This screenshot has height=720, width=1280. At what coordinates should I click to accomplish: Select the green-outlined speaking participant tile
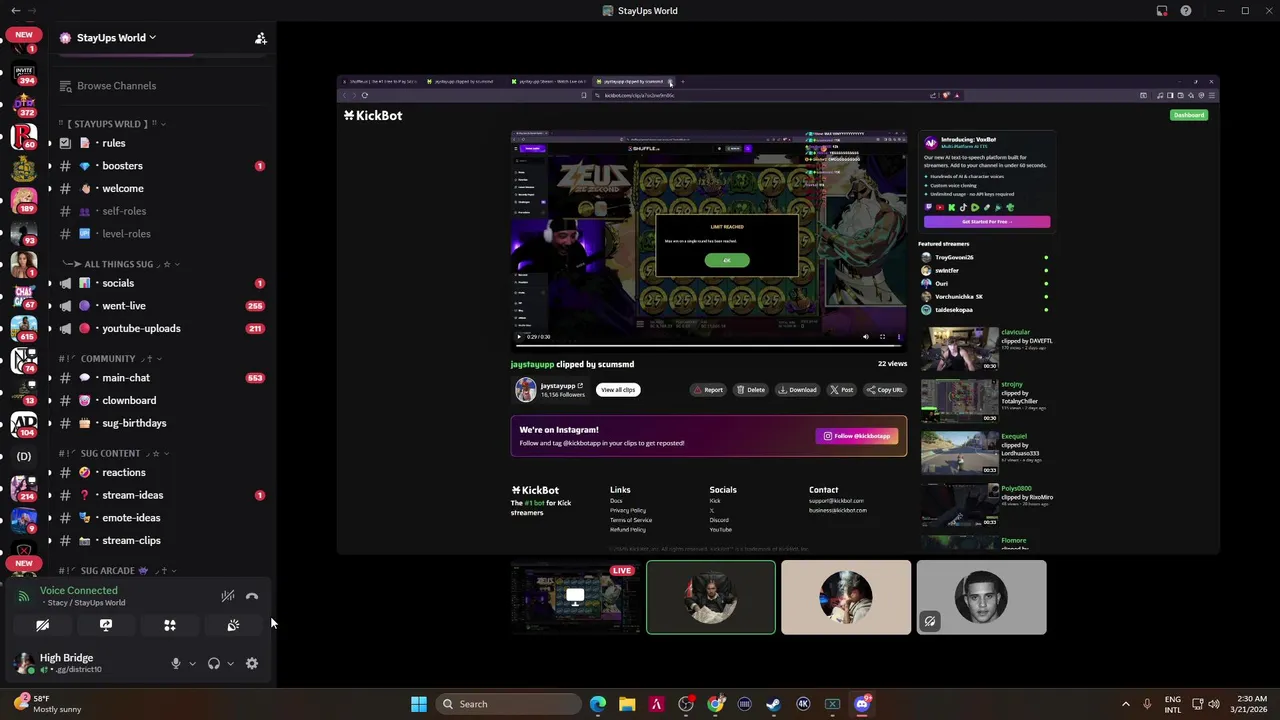pos(710,597)
